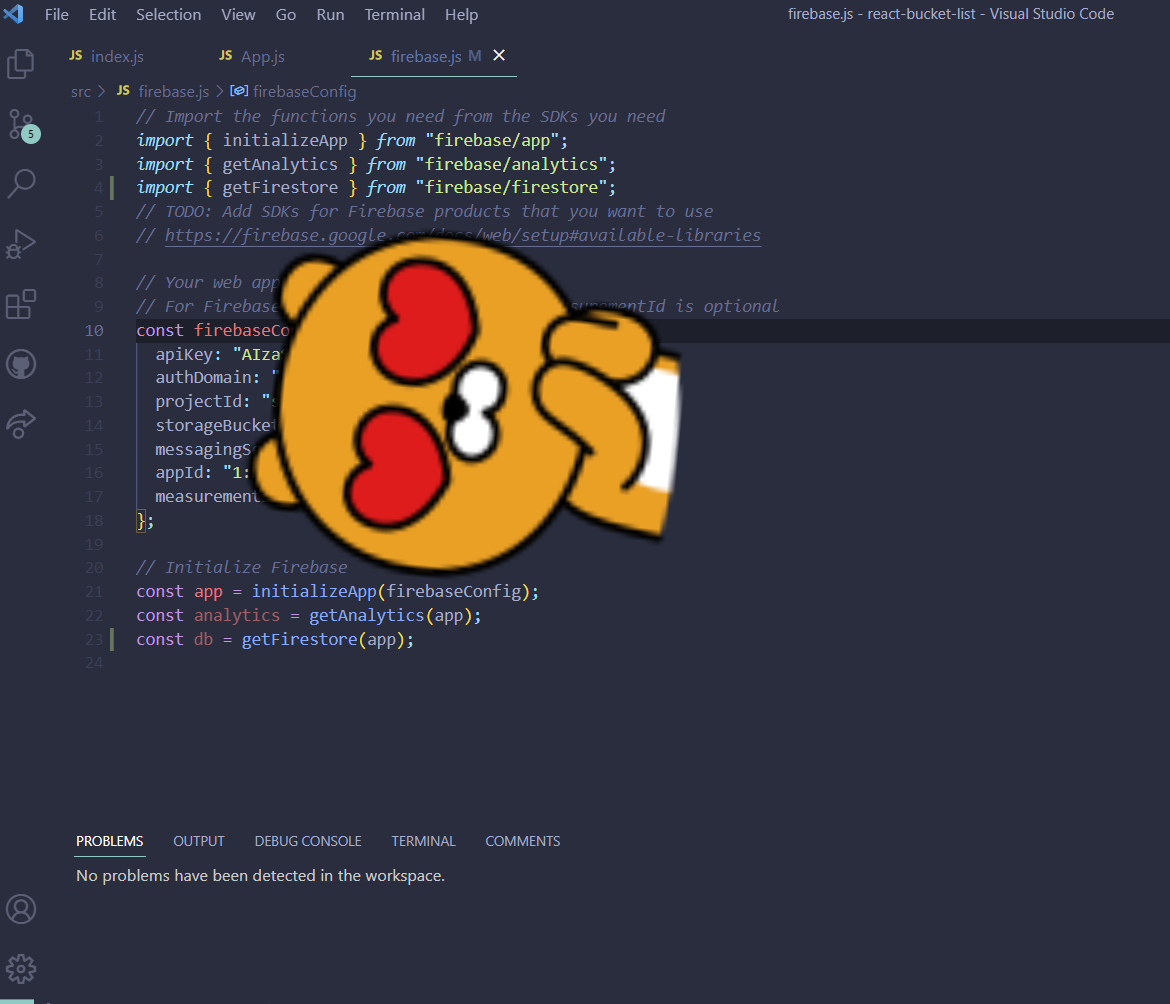Click the VS Code logo icon
The width and height of the screenshot is (1170, 1004).
tap(13, 14)
